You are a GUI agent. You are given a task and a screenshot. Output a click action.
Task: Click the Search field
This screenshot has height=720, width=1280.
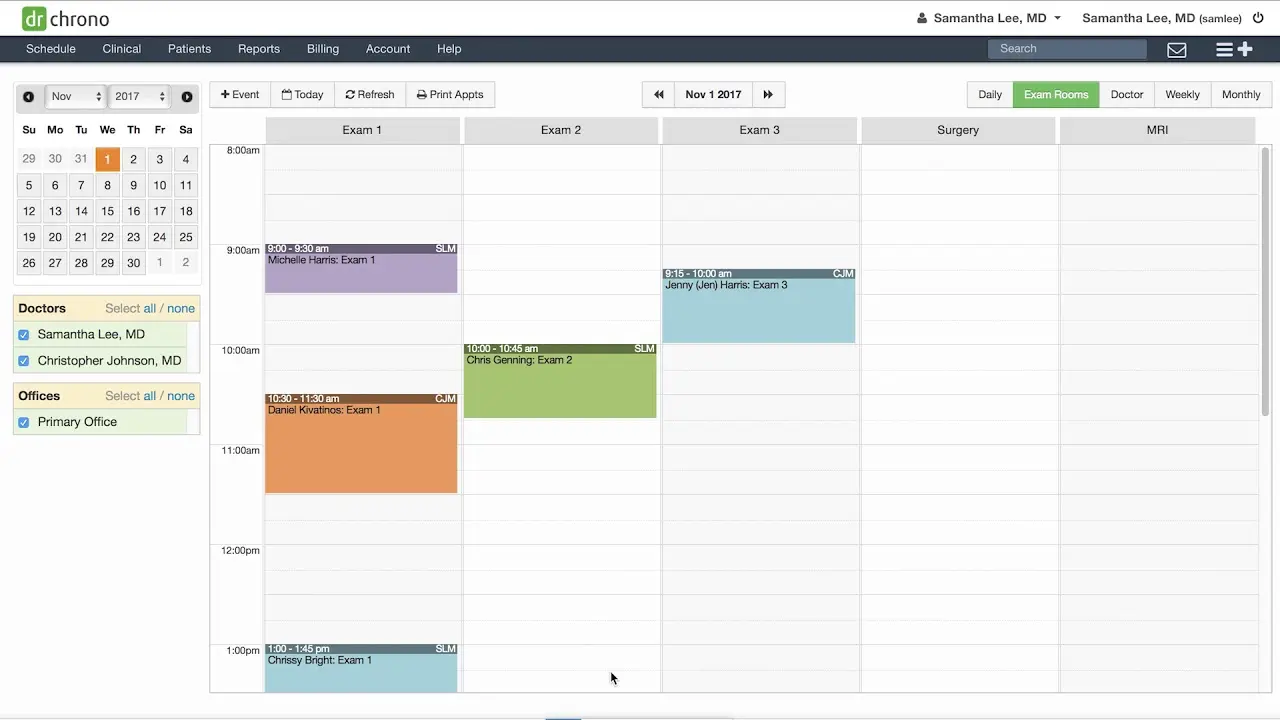1067,49
